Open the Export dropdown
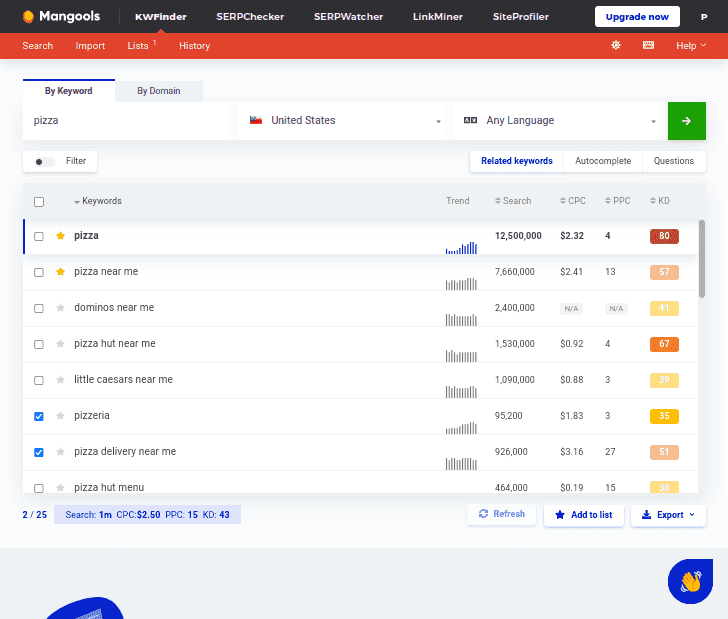The width and height of the screenshot is (728, 619). point(668,515)
